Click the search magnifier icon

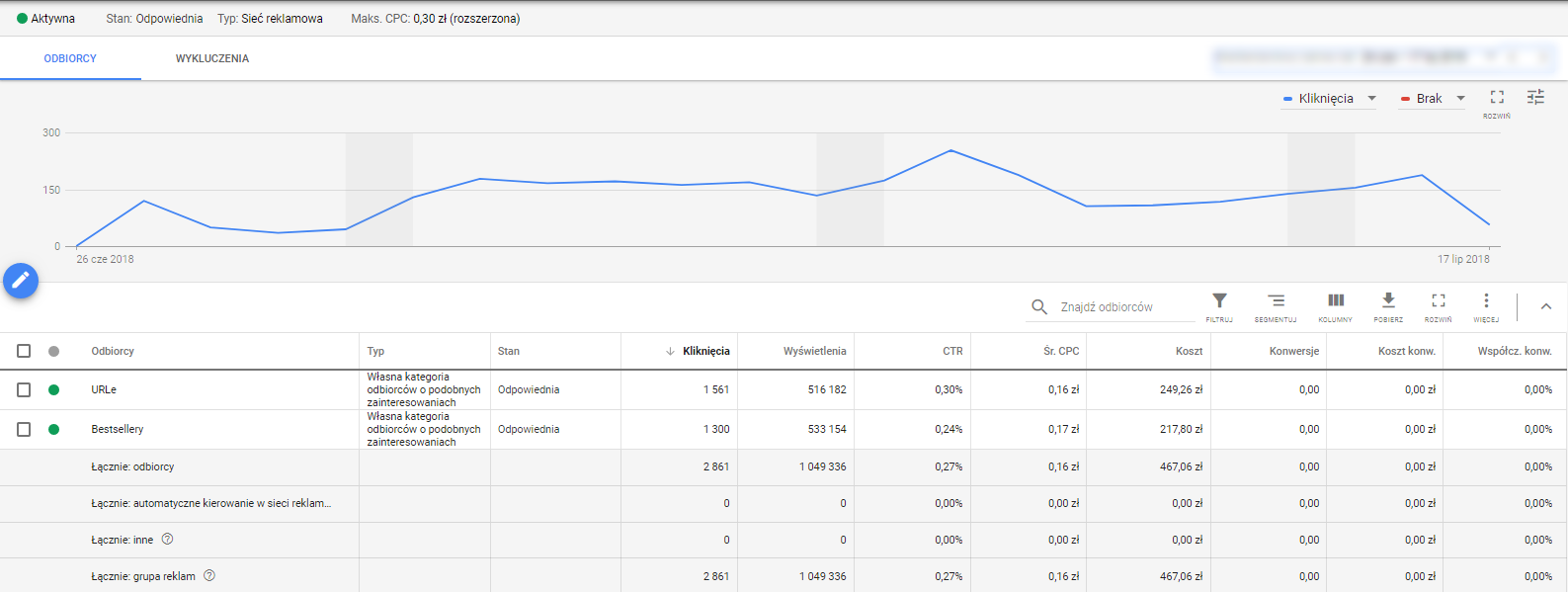click(x=1039, y=307)
